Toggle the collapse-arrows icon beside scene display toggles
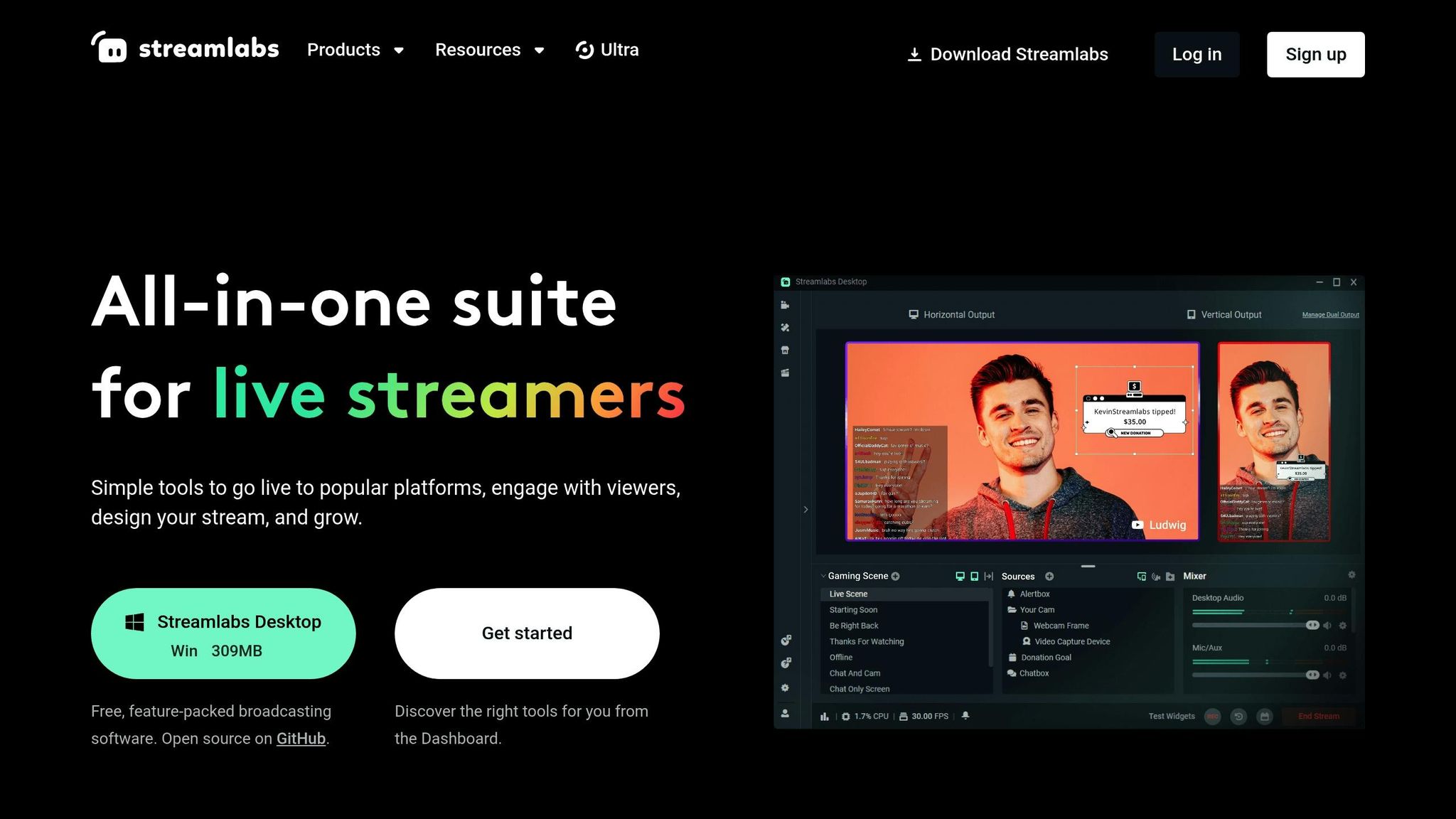The image size is (1456, 819). 988,577
